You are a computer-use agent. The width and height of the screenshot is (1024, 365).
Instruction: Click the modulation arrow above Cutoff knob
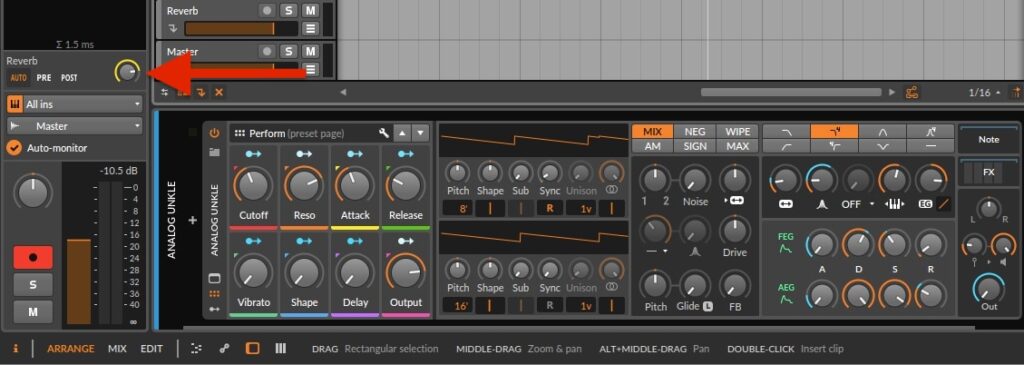click(x=254, y=154)
